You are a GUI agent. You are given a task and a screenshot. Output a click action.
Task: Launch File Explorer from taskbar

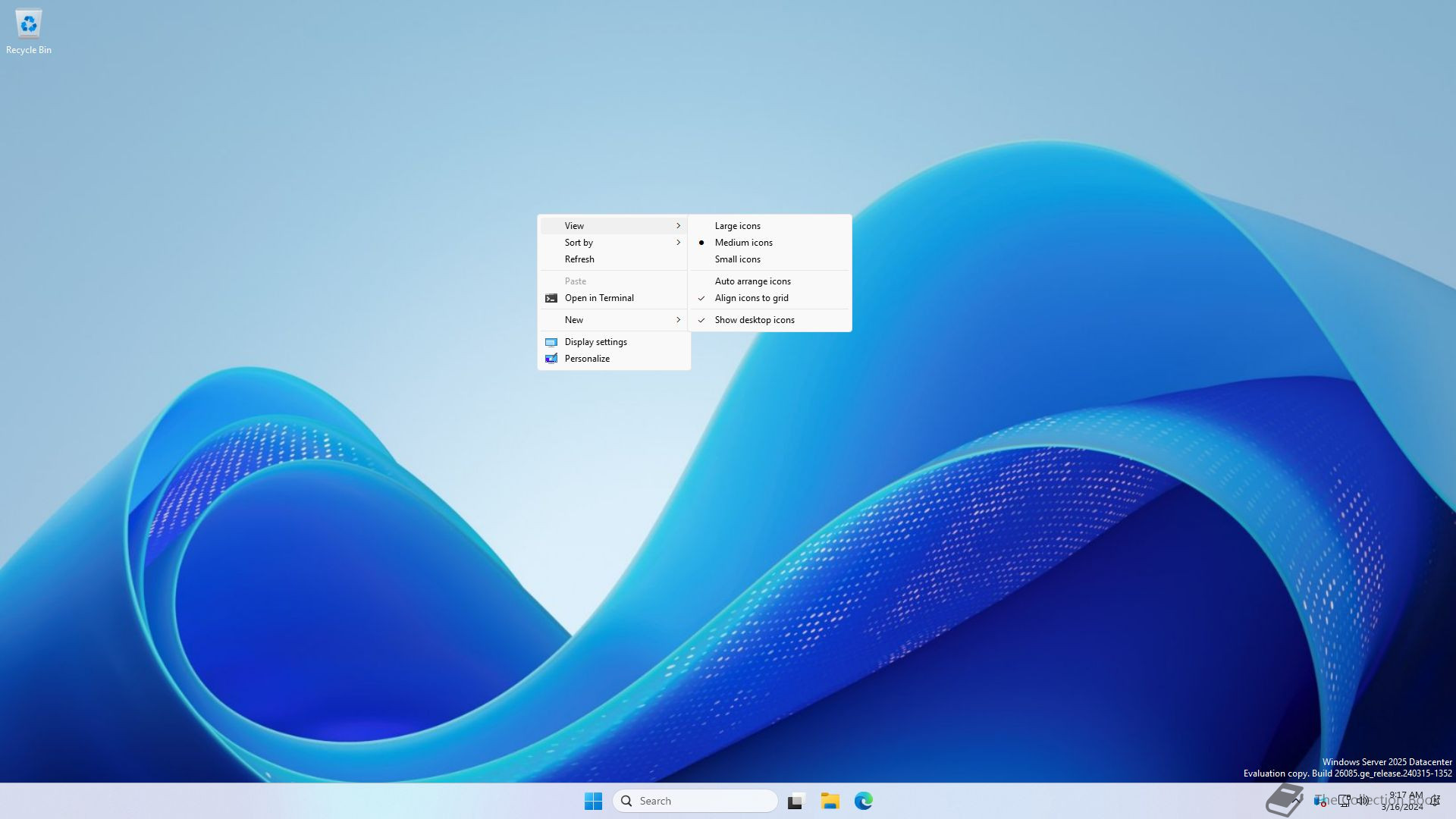pyautogui.click(x=830, y=801)
